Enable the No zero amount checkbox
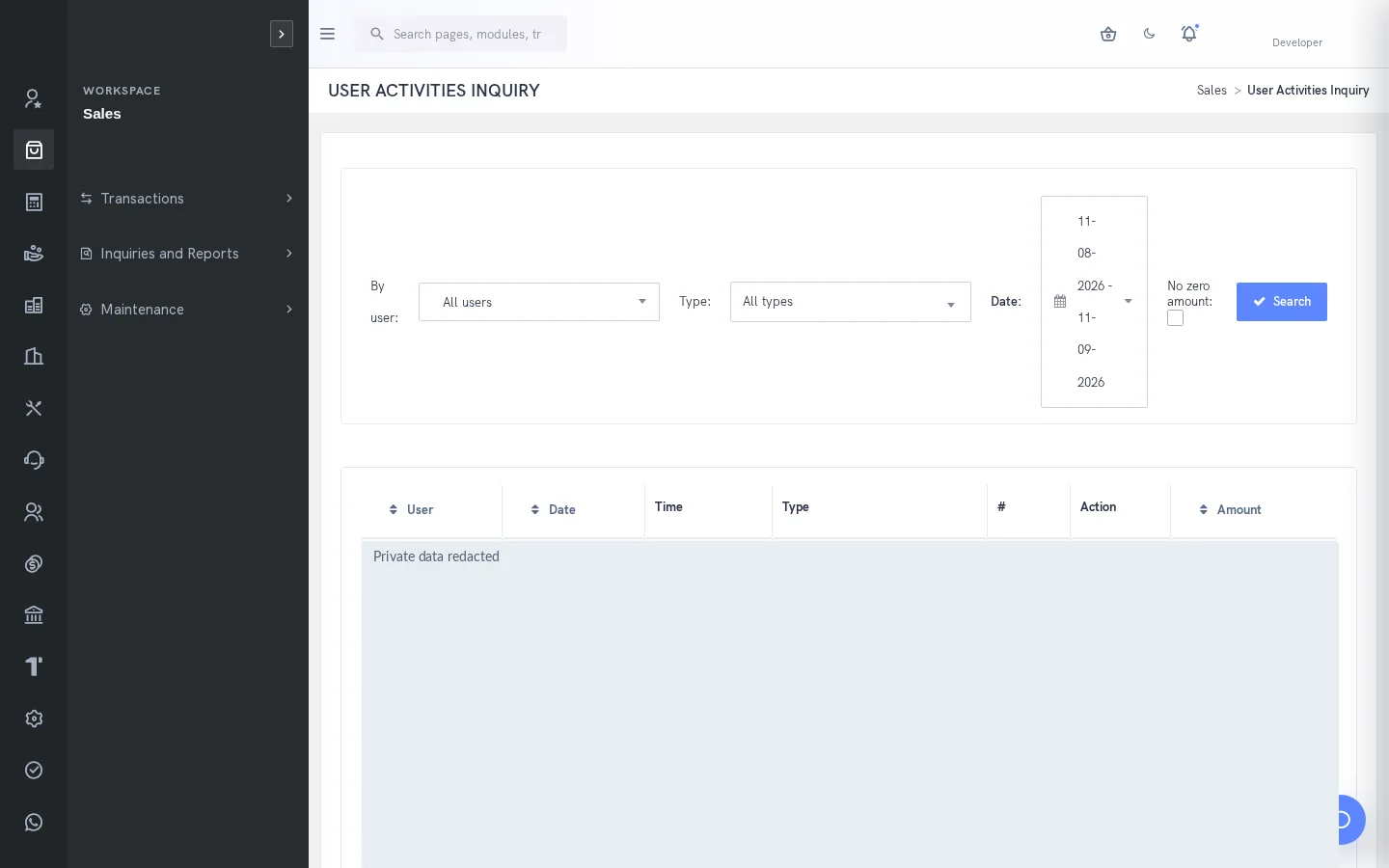Viewport: 1389px width, 868px height. [x=1175, y=318]
